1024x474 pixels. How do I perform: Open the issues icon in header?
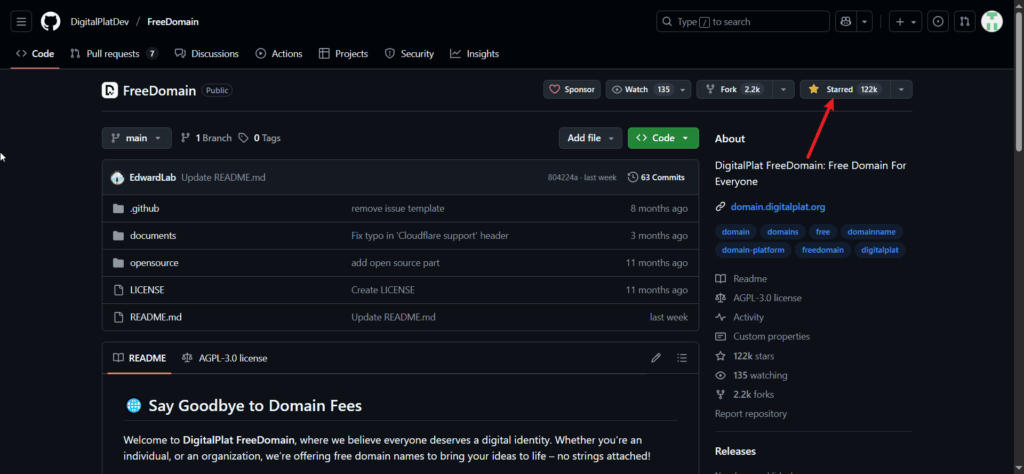pos(938,22)
